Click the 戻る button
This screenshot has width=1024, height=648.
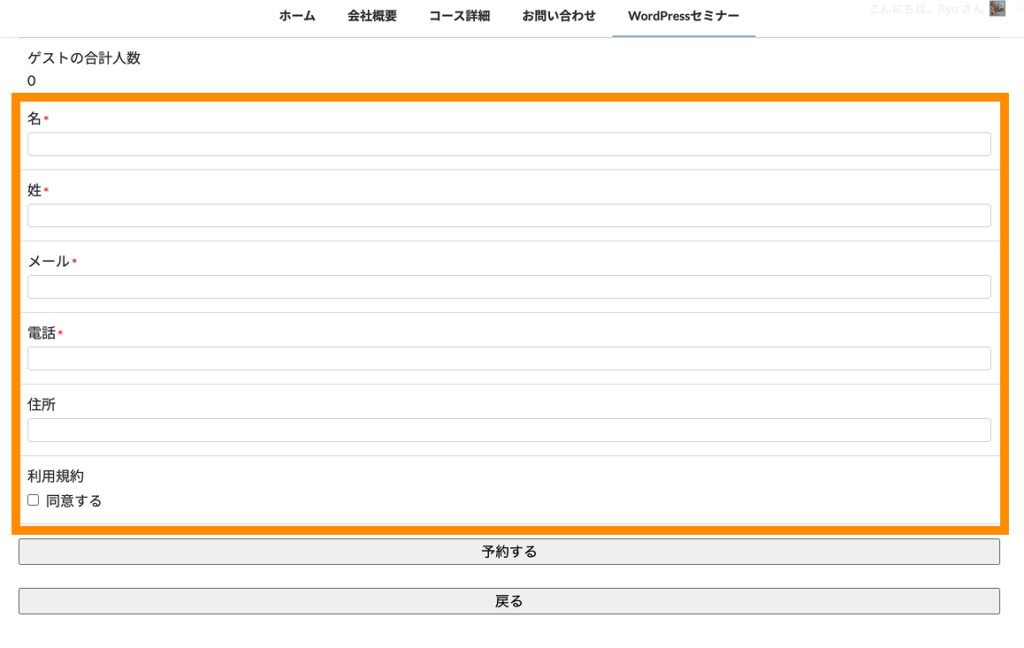pos(509,601)
